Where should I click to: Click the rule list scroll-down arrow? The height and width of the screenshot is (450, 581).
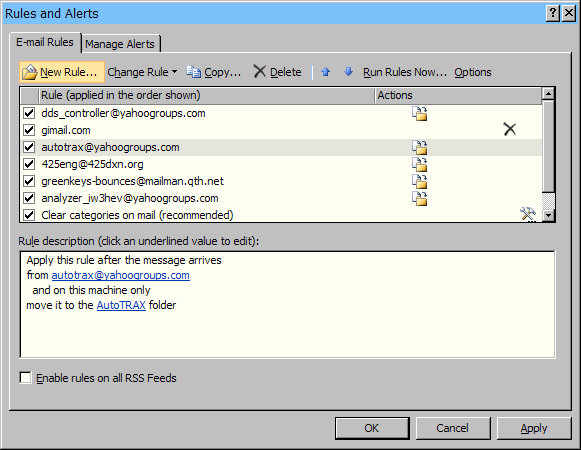click(548, 215)
